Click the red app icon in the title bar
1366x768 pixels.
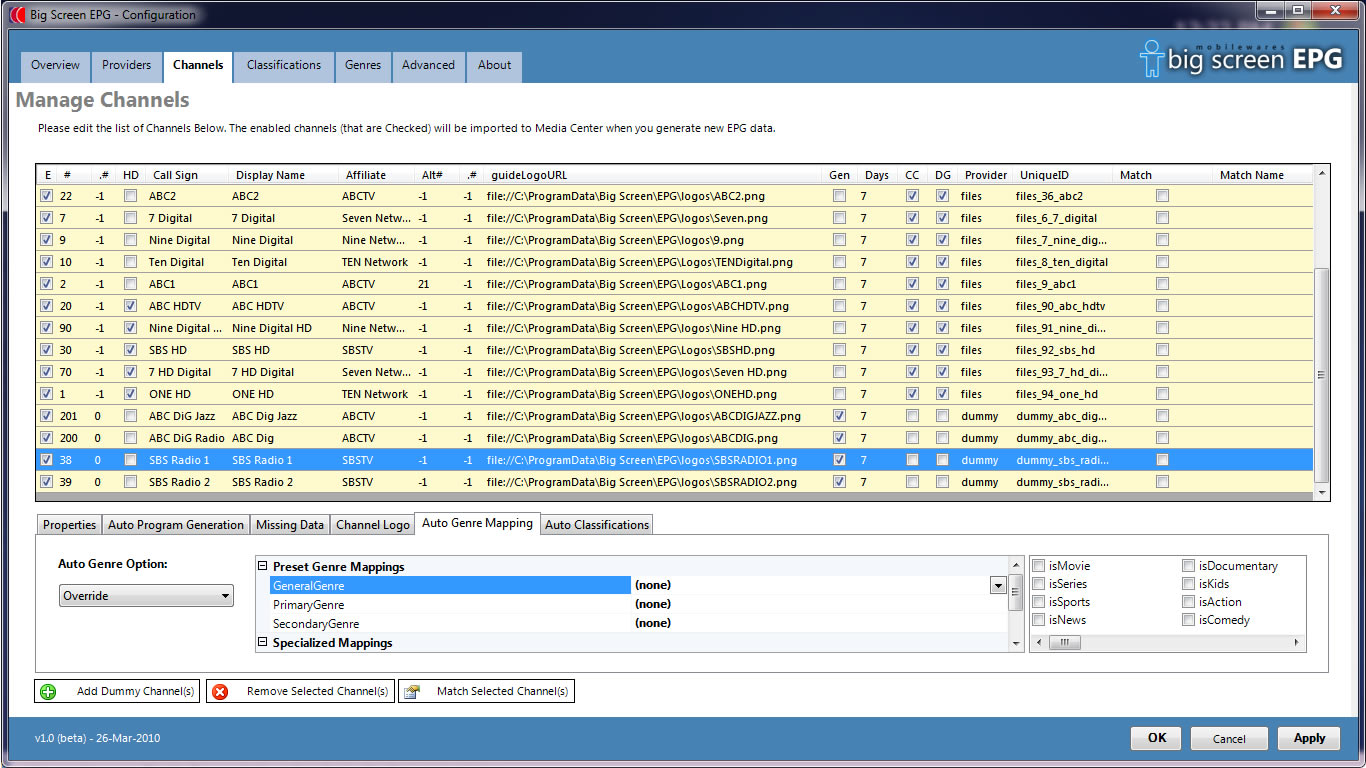tap(17, 15)
